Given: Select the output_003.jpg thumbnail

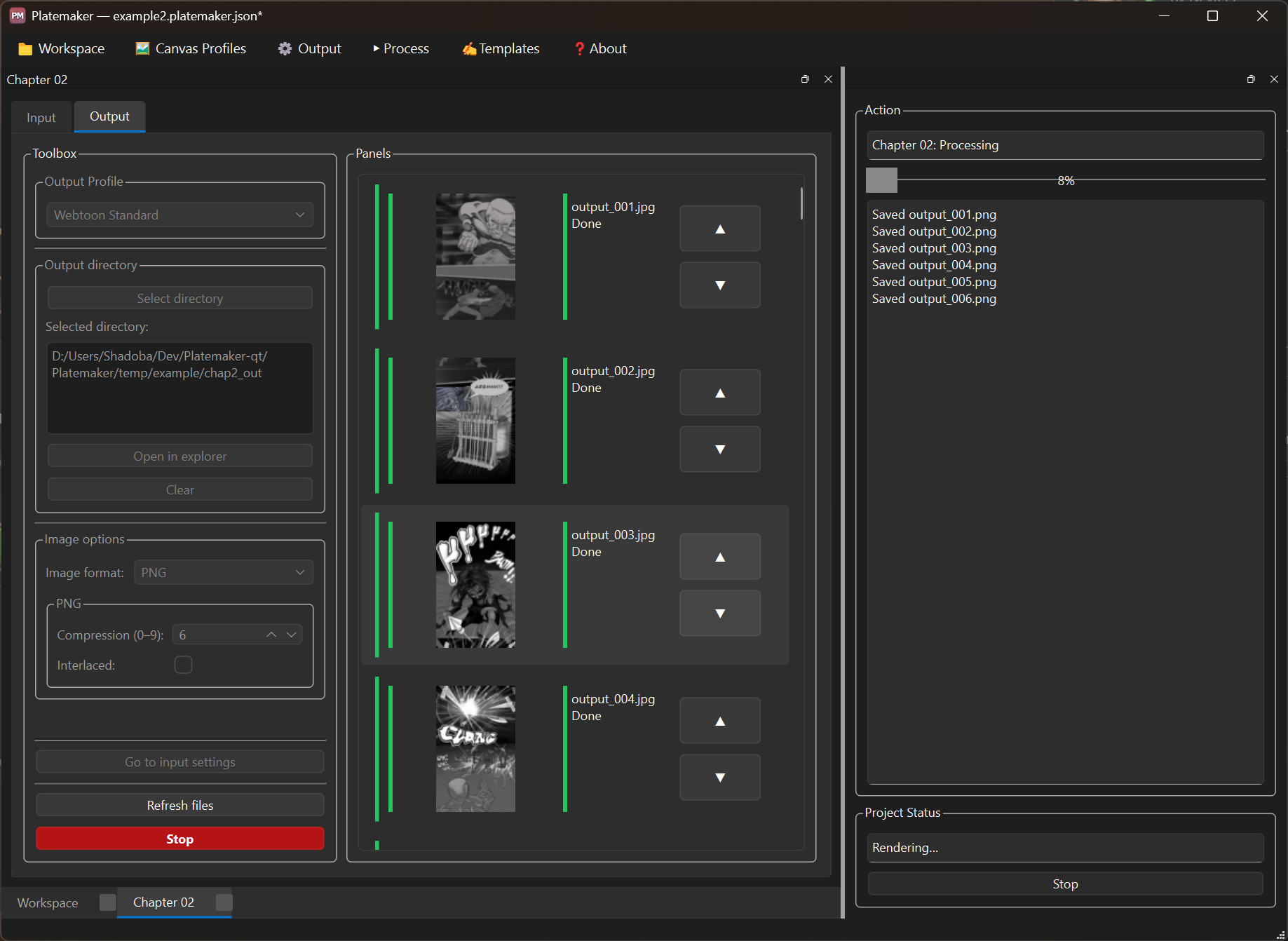Looking at the screenshot, I should point(475,585).
